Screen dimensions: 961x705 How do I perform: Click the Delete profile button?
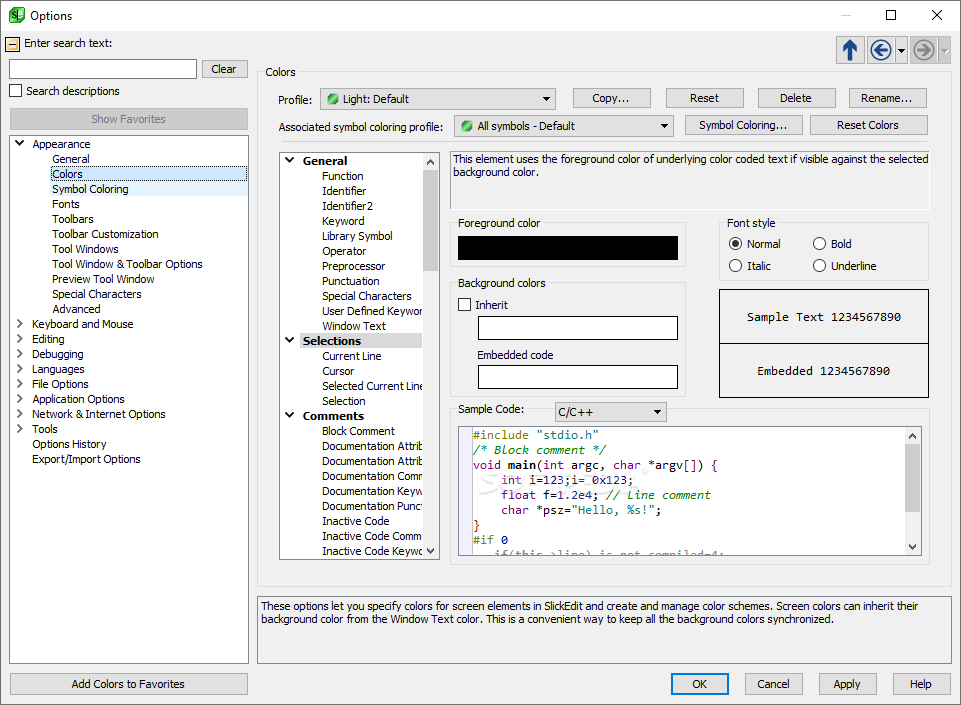[796, 98]
